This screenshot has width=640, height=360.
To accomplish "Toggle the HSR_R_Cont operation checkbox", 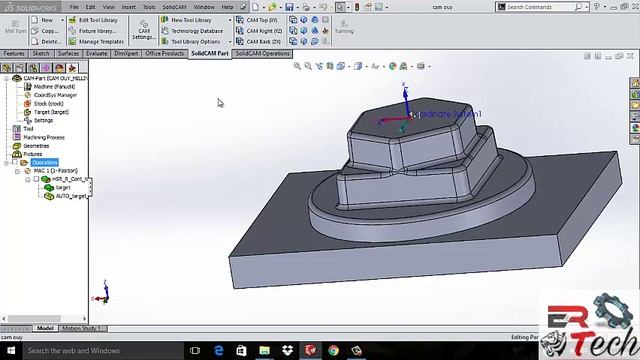I will tap(36, 179).
